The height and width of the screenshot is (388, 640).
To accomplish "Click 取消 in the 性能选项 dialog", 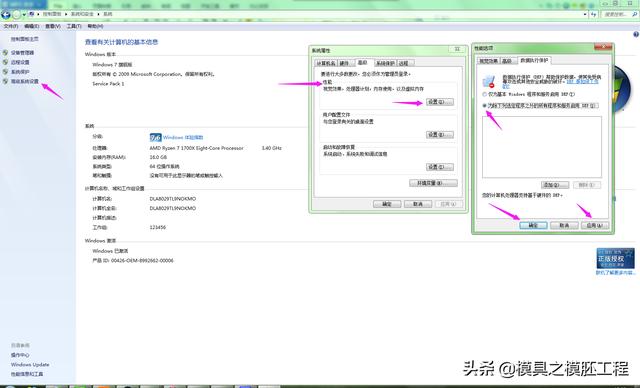I will (564, 225).
